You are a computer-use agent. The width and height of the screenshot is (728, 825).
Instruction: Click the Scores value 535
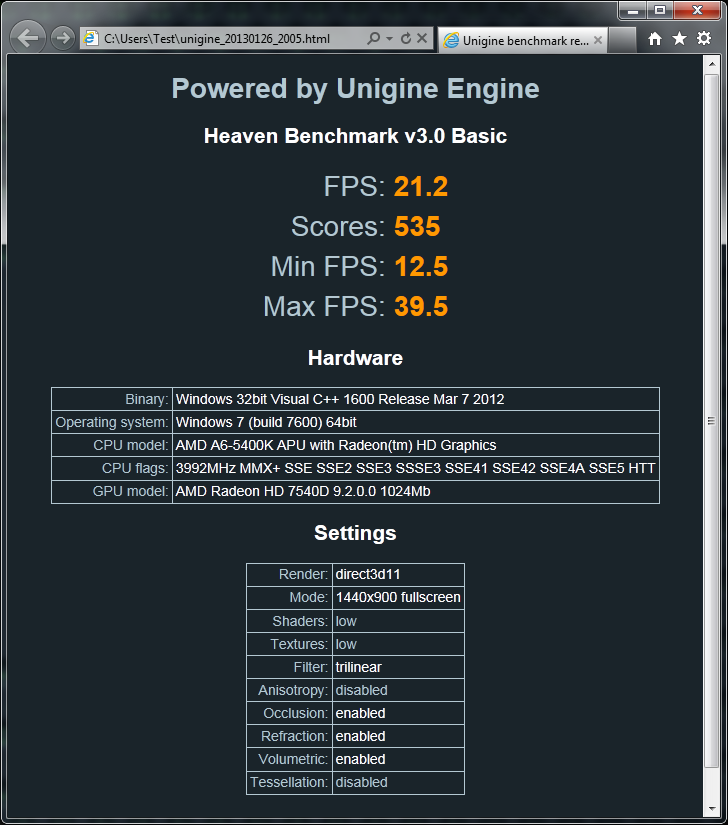tap(417, 227)
